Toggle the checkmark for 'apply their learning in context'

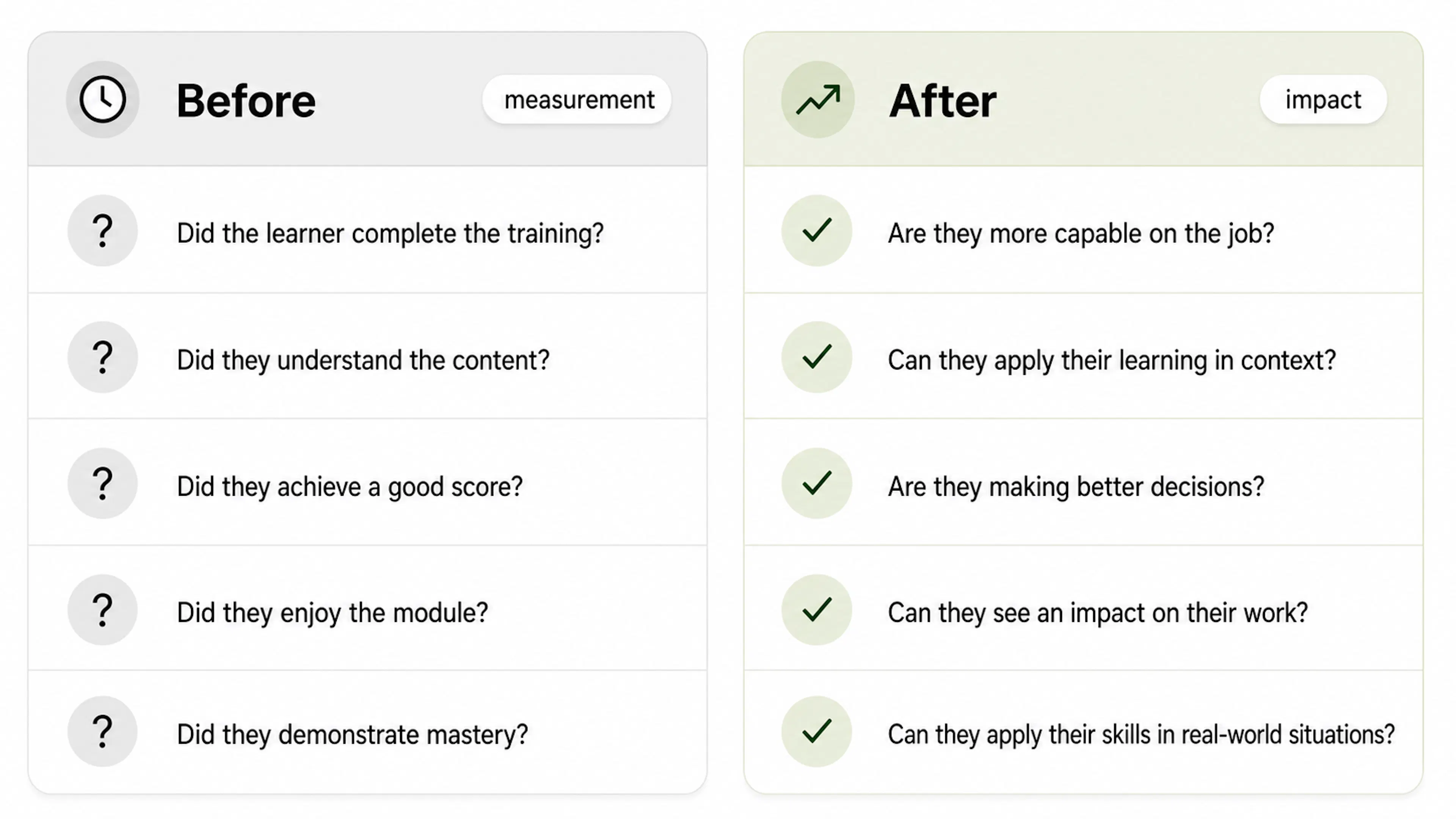point(817,357)
